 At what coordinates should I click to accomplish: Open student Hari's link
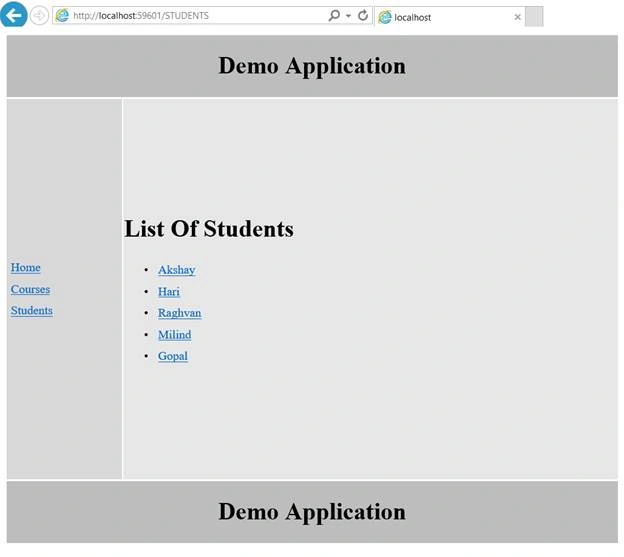tap(169, 292)
